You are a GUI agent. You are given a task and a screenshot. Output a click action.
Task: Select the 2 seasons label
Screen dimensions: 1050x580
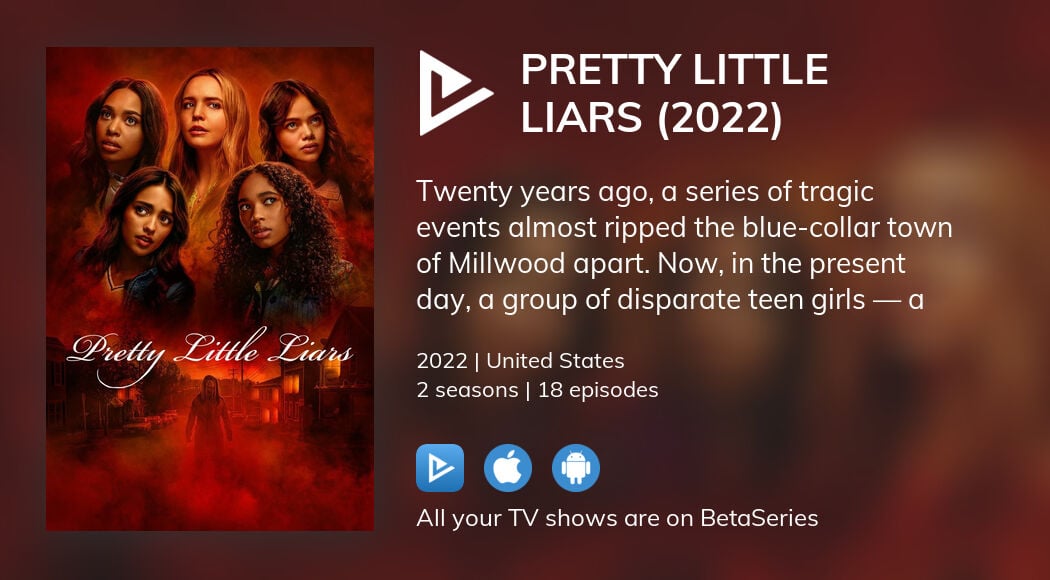tap(467, 390)
